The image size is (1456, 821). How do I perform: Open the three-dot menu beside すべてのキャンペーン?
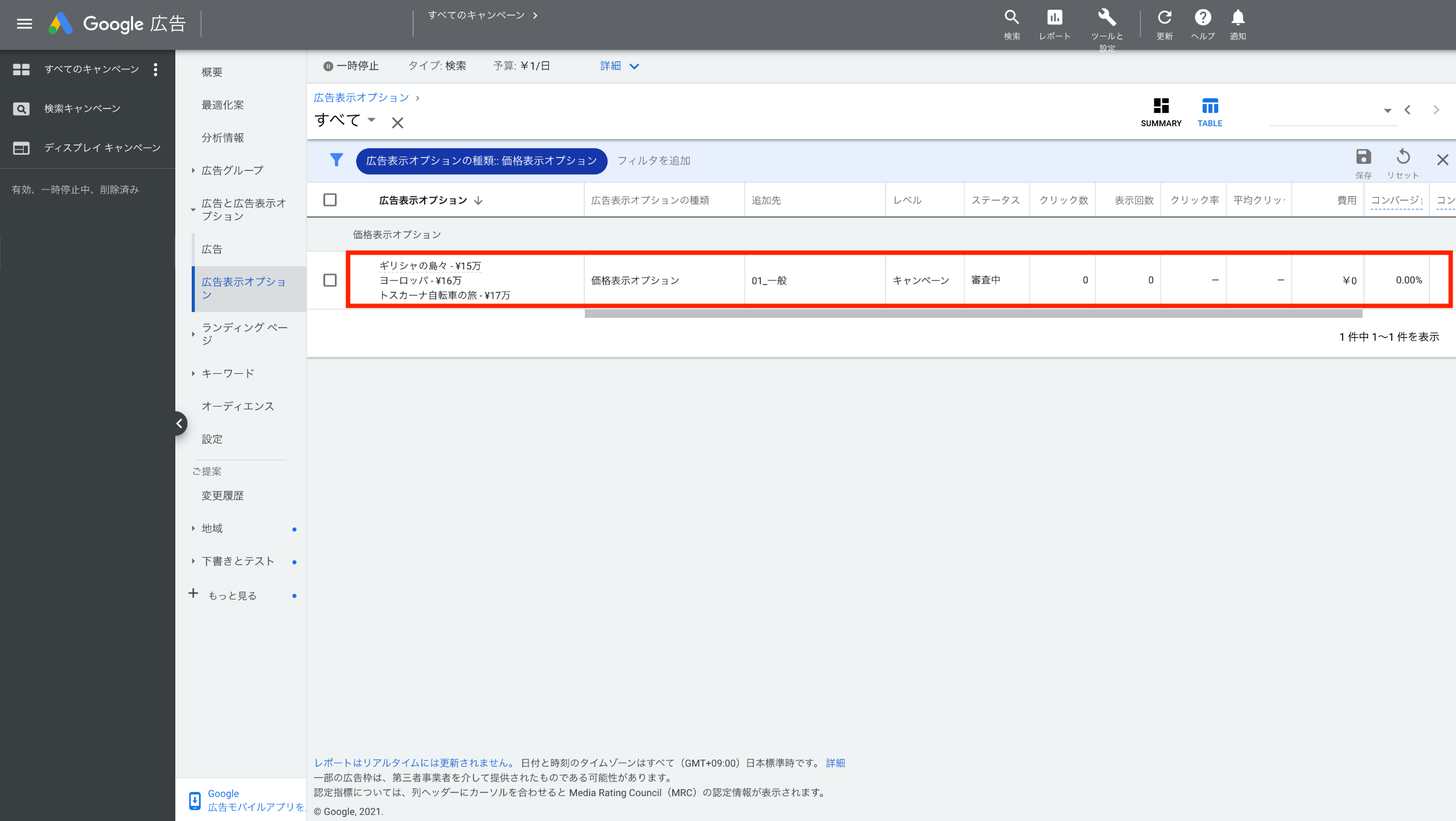coord(155,69)
